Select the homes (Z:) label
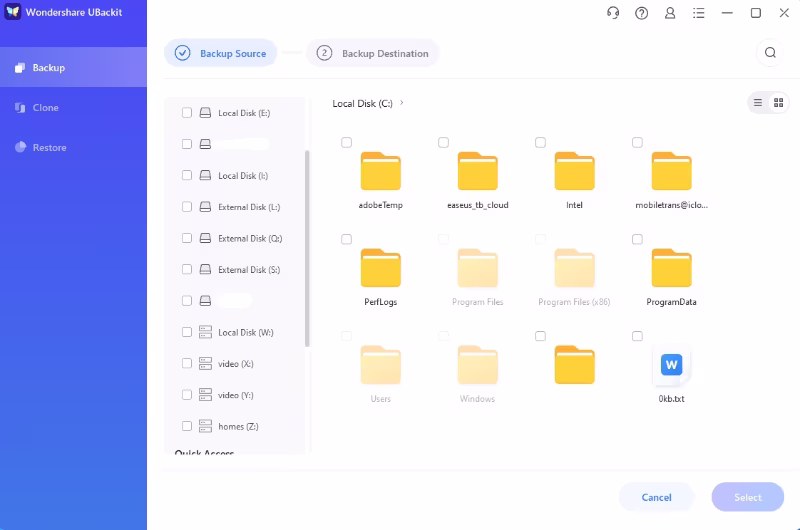The width and height of the screenshot is (800, 530). tap(238, 426)
